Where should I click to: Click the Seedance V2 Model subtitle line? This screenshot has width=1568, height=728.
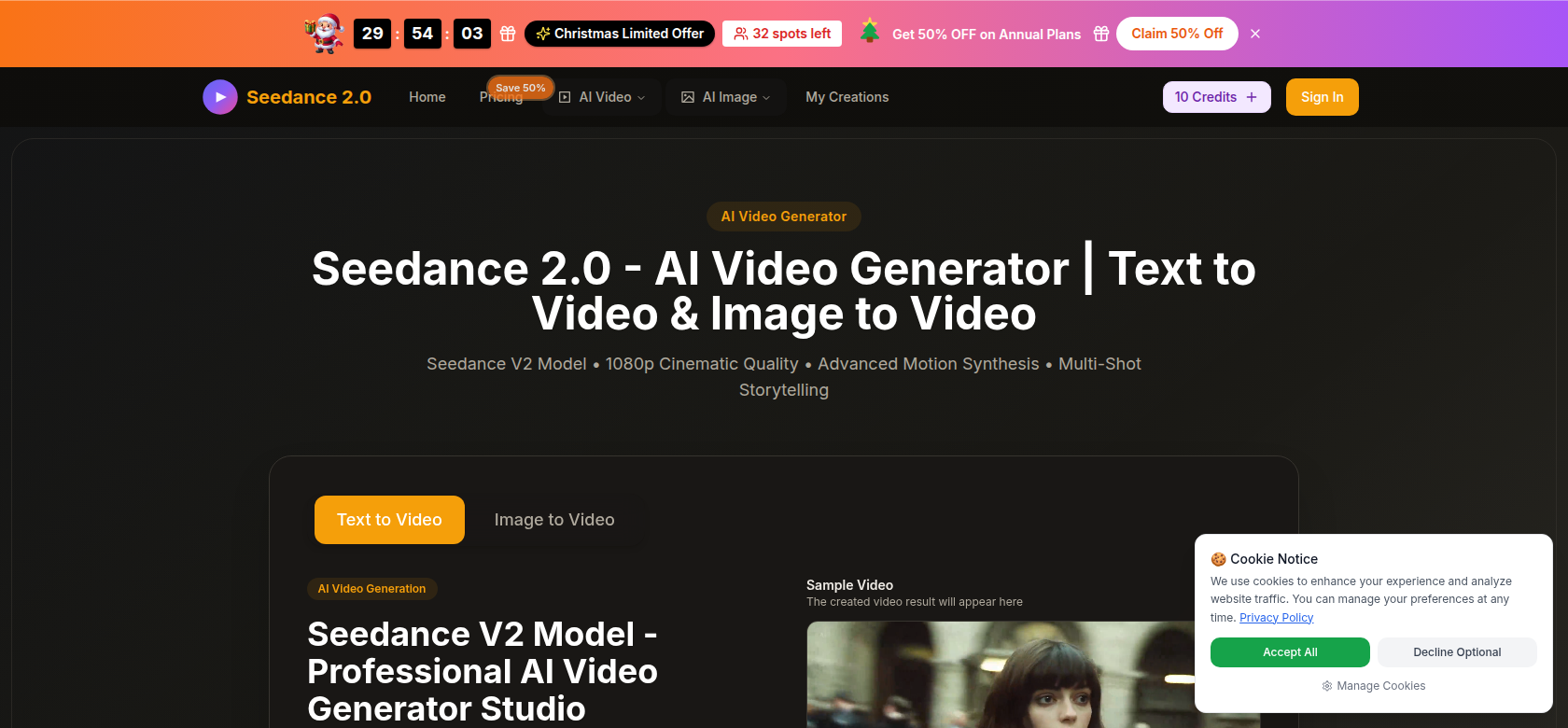pyautogui.click(x=784, y=377)
